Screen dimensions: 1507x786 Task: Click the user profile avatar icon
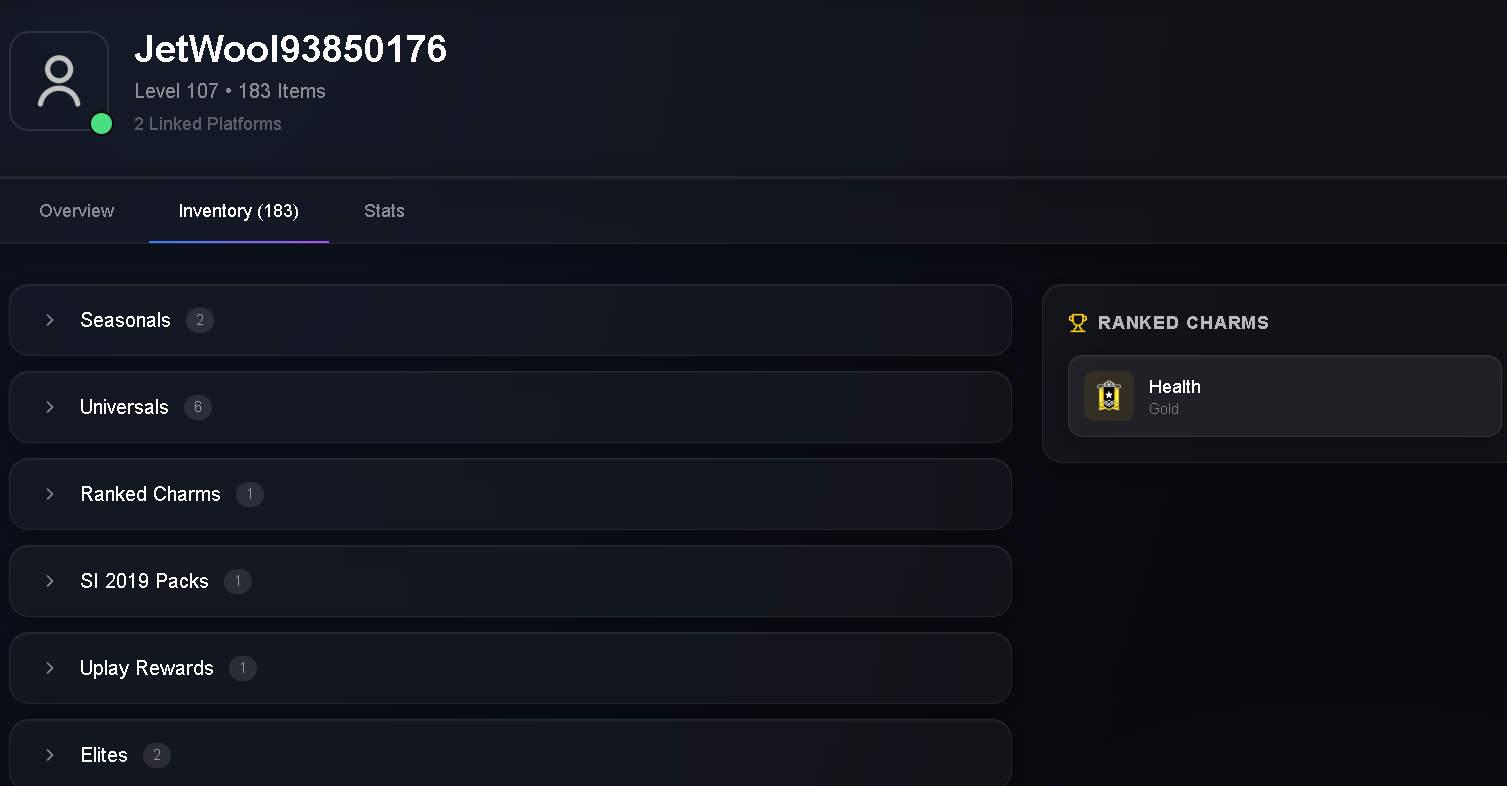59,81
